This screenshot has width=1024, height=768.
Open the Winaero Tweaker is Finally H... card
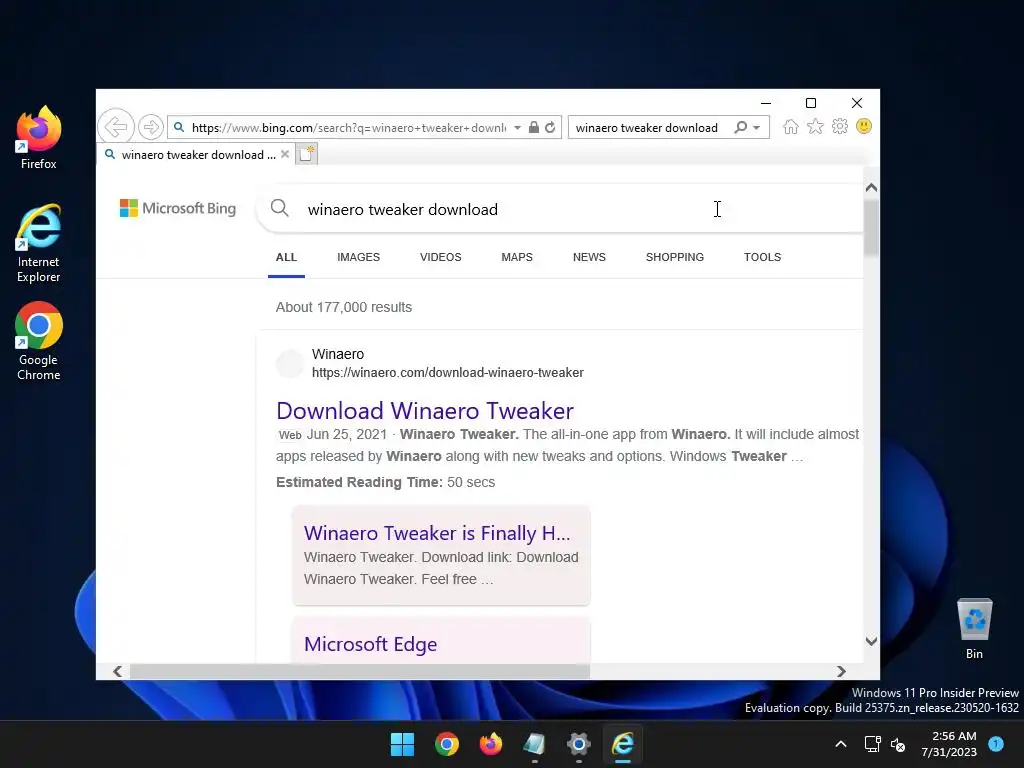pyautogui.click(x=441, y=555)
